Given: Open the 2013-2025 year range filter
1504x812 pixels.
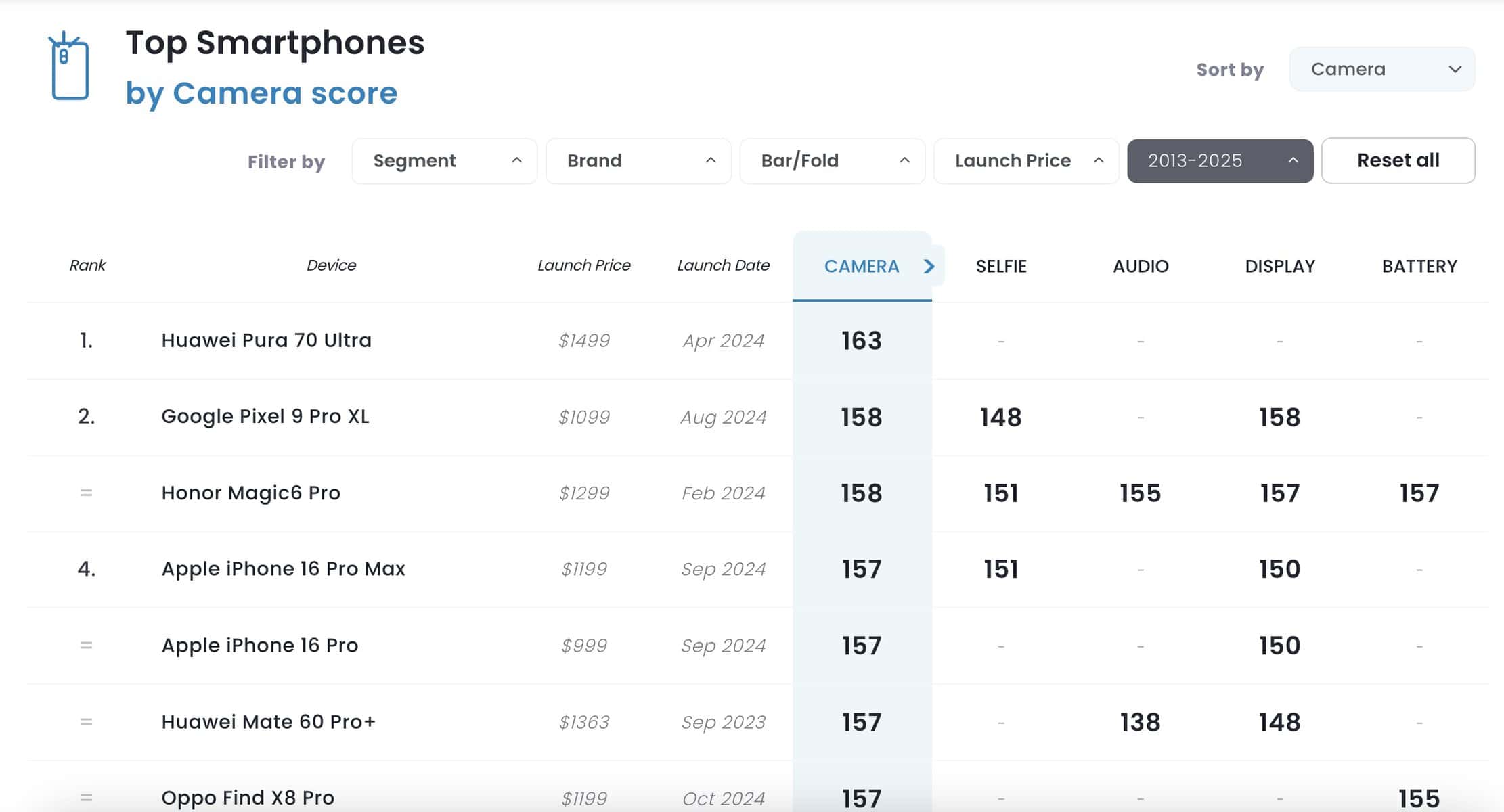Looking at the screenshot, I should pyautogui.click(x=1220, y=161).
